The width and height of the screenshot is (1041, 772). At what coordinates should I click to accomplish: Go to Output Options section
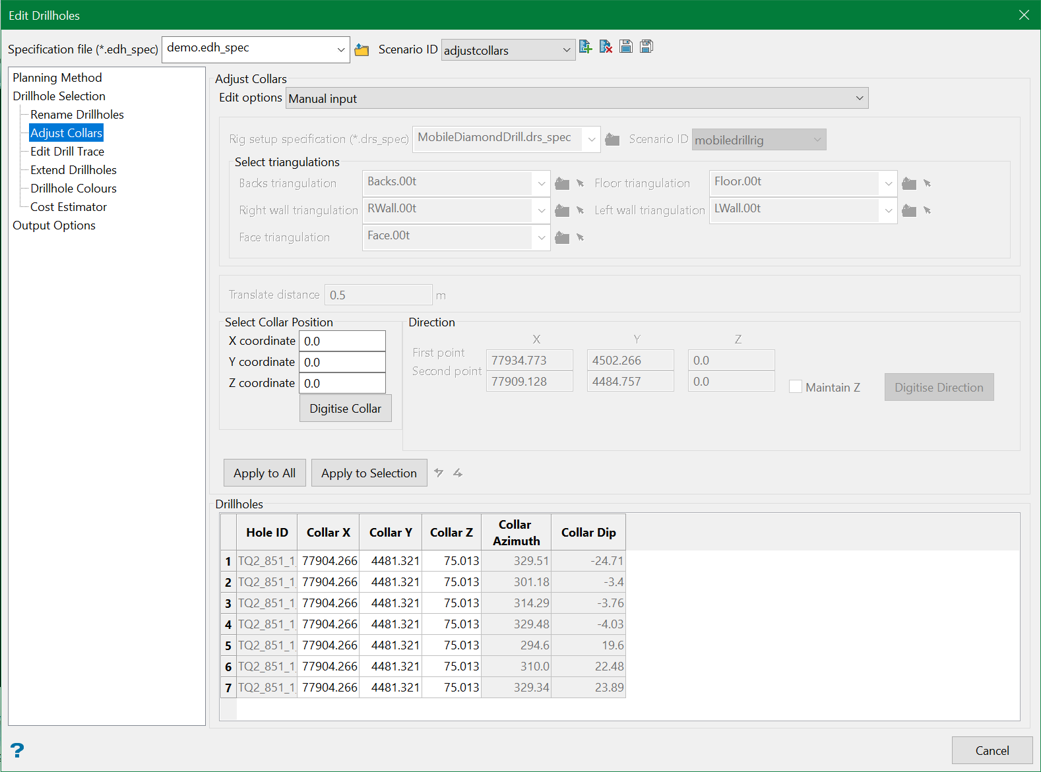[x=54, y=225]
